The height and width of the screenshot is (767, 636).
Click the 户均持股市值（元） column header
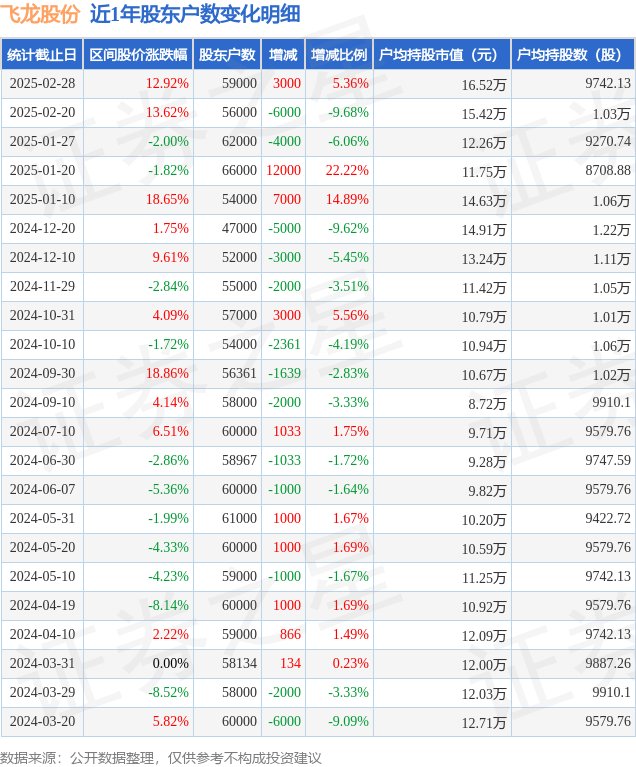(441, 55)
